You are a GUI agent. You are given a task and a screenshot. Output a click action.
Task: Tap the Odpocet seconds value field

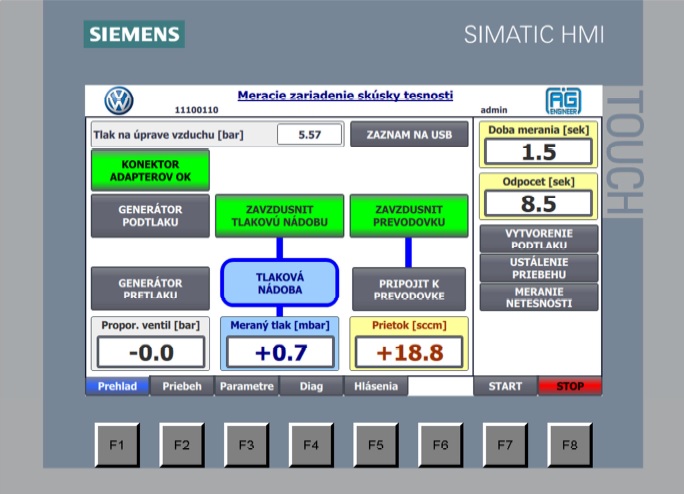click(x=538, y=204)
